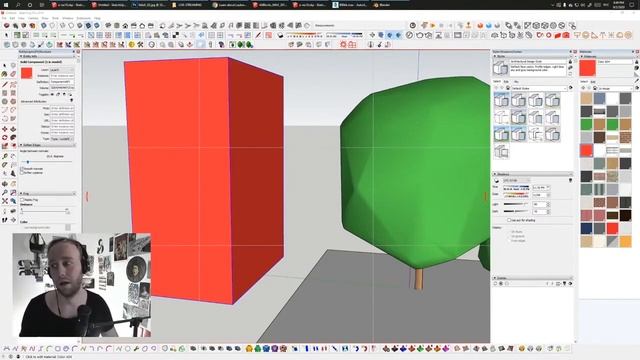Screen dimensions: 640x360
Task: Collapse the Entity Info panel header
Action: (x=47, y=56)
